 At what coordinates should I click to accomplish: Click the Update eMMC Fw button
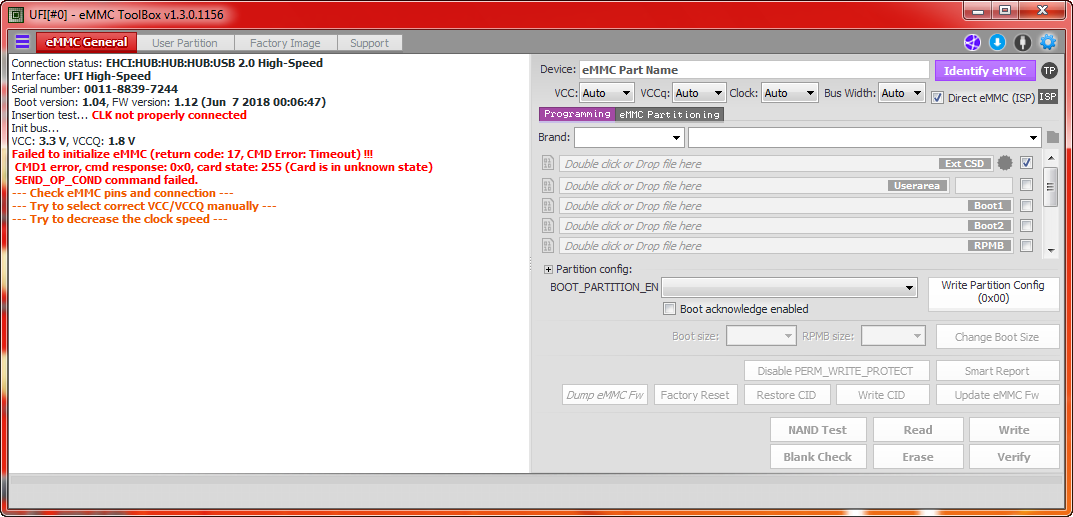coord(996,395)
